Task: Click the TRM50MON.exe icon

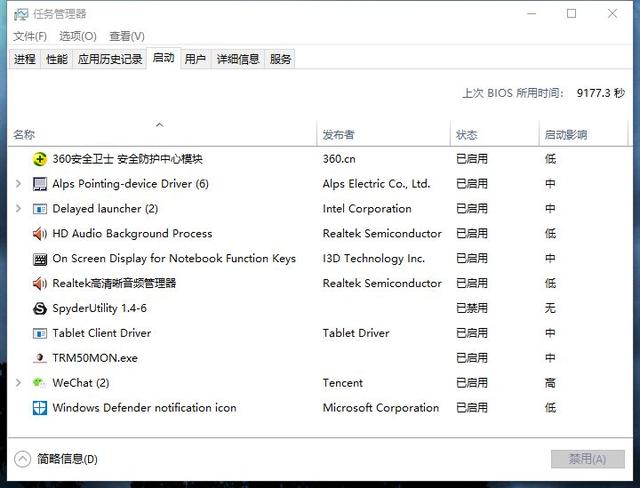Action: point(40,358)
